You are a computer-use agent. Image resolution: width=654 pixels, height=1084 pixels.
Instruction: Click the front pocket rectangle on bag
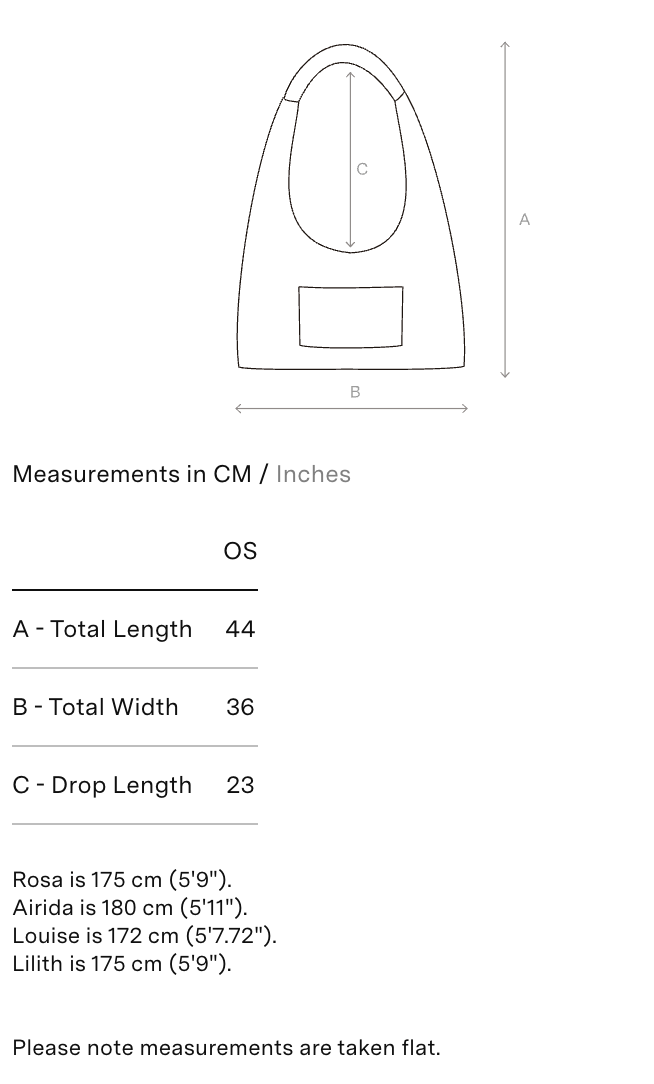pyautogui.click(x=351, y=316)
